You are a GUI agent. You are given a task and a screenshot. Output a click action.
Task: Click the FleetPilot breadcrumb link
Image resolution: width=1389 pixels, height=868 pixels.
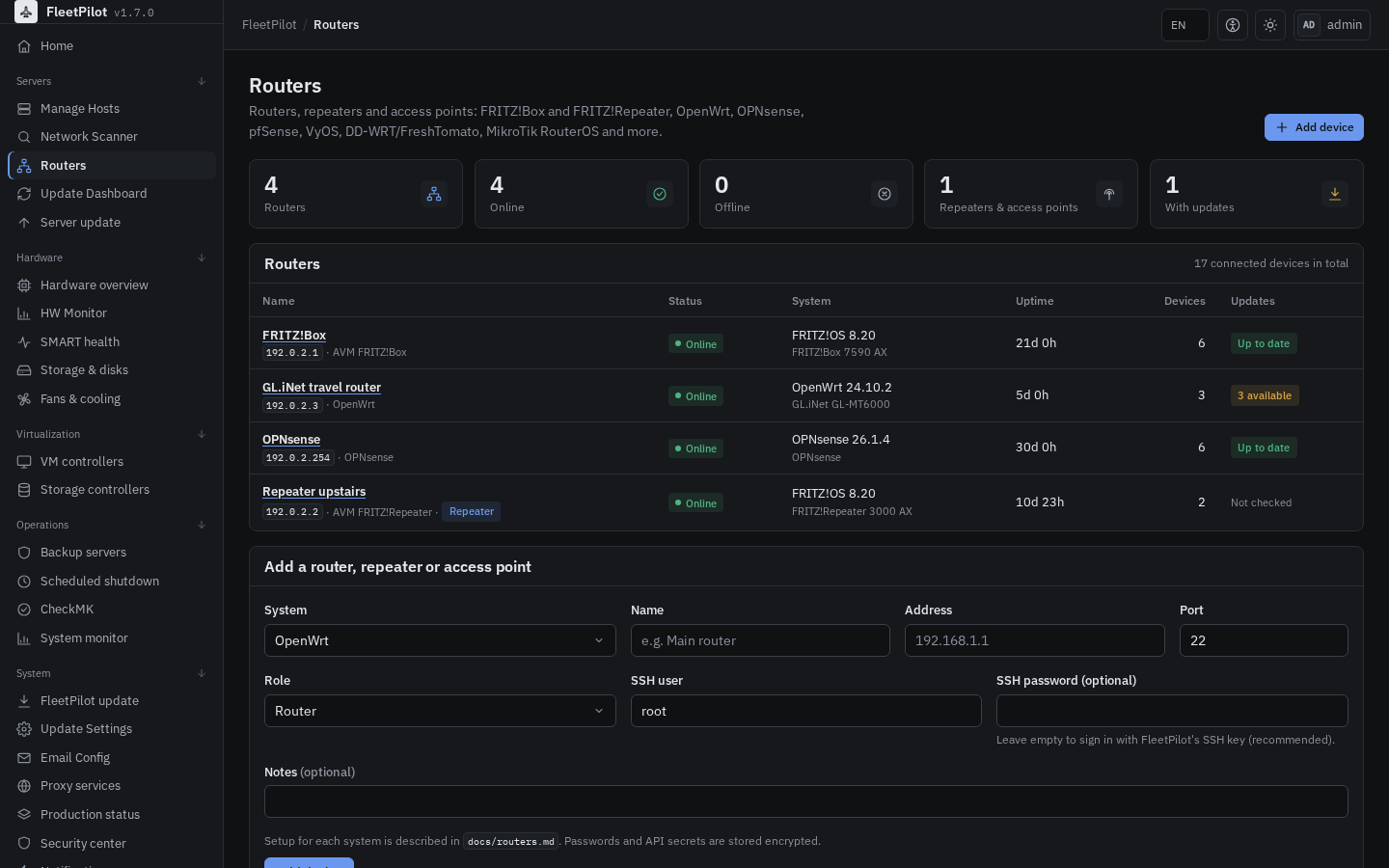point(269,25)
